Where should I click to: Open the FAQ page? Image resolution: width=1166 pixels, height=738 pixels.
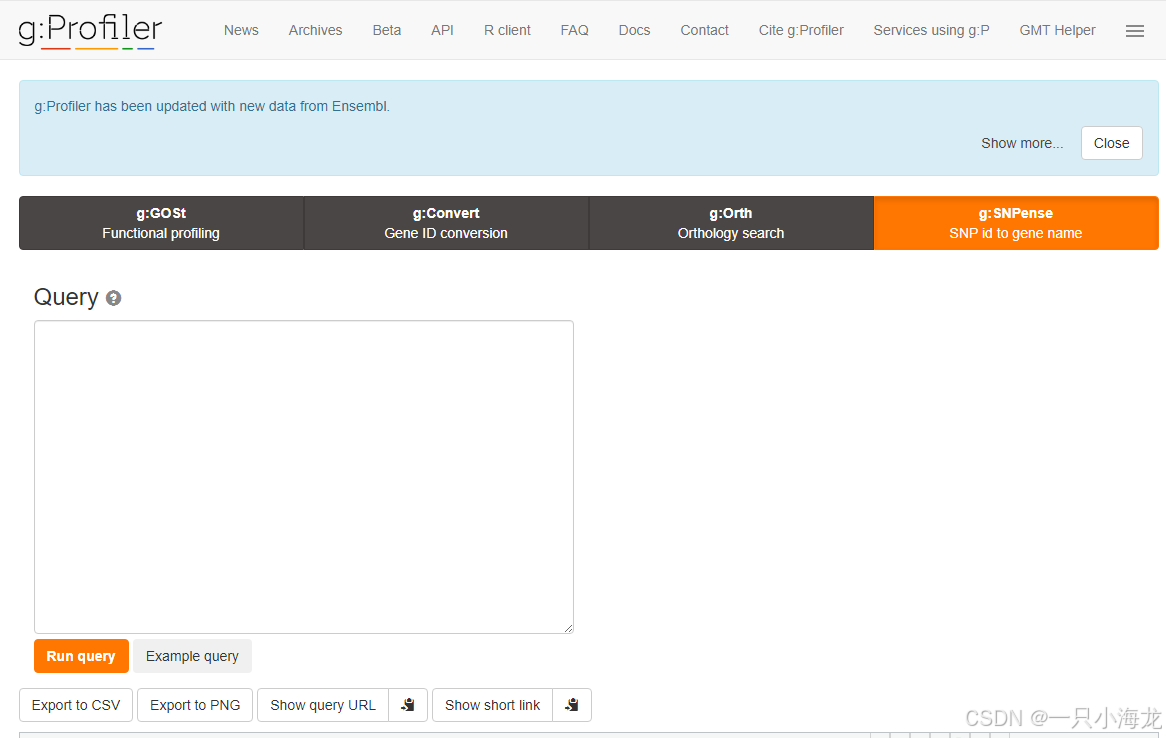tap(574, 31)
